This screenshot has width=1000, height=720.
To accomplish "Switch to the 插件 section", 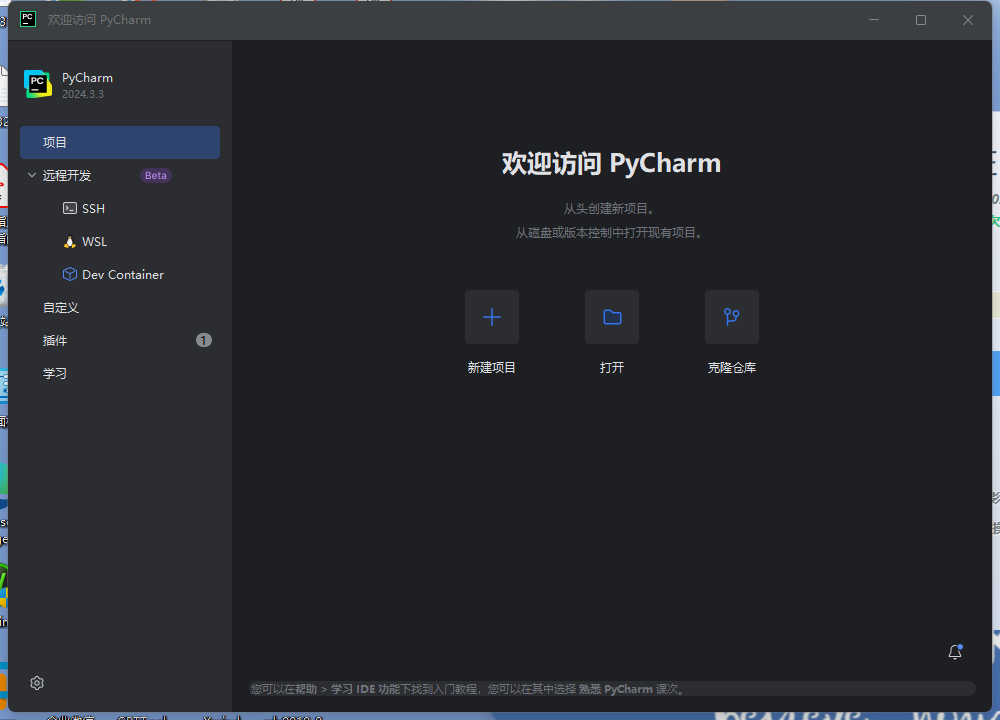I will click(55, 341).
